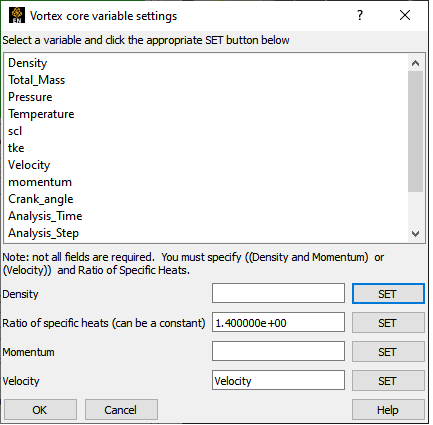Click the question mark help icon
The image size is (433, 425).
[360, 15]
